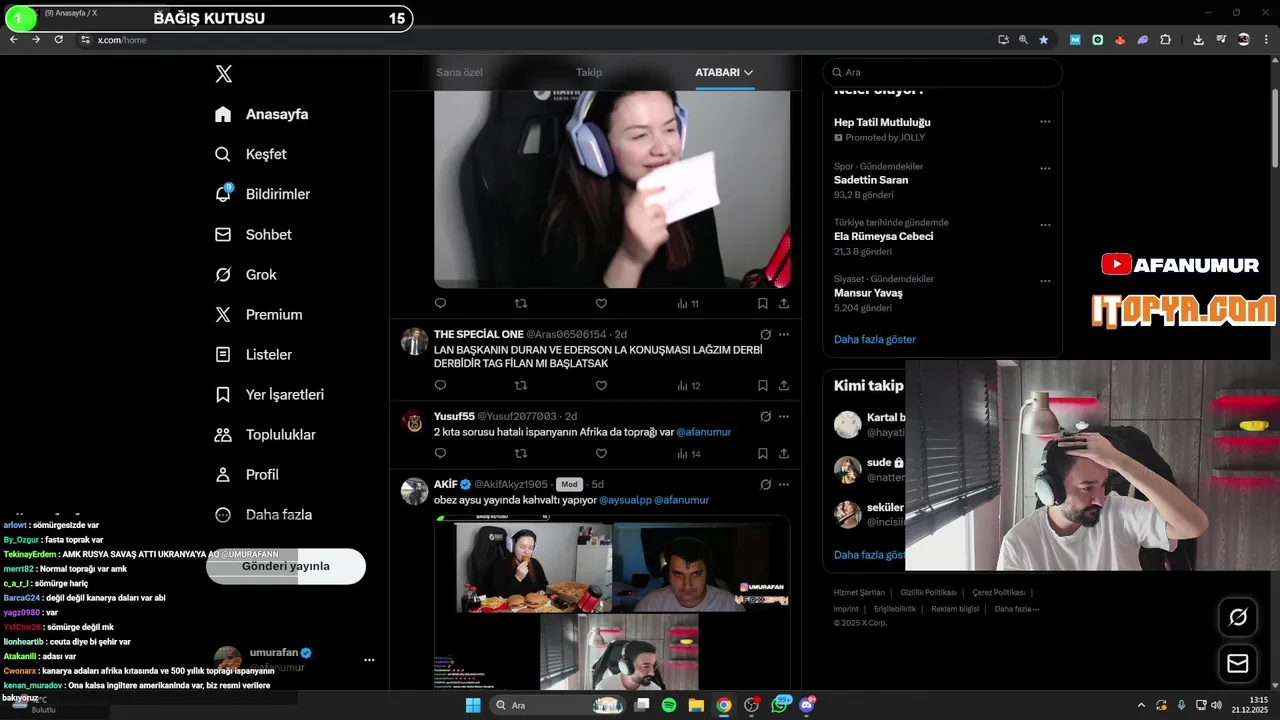
Task: Bookmark this page with the star
Action: pos(1043,39)
